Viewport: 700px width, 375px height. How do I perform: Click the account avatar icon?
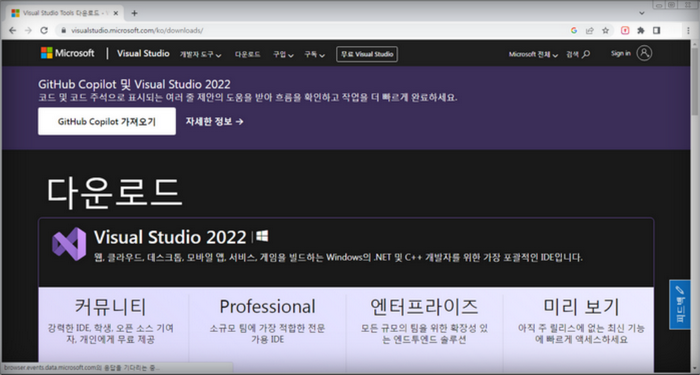click(x=644, y=53)
